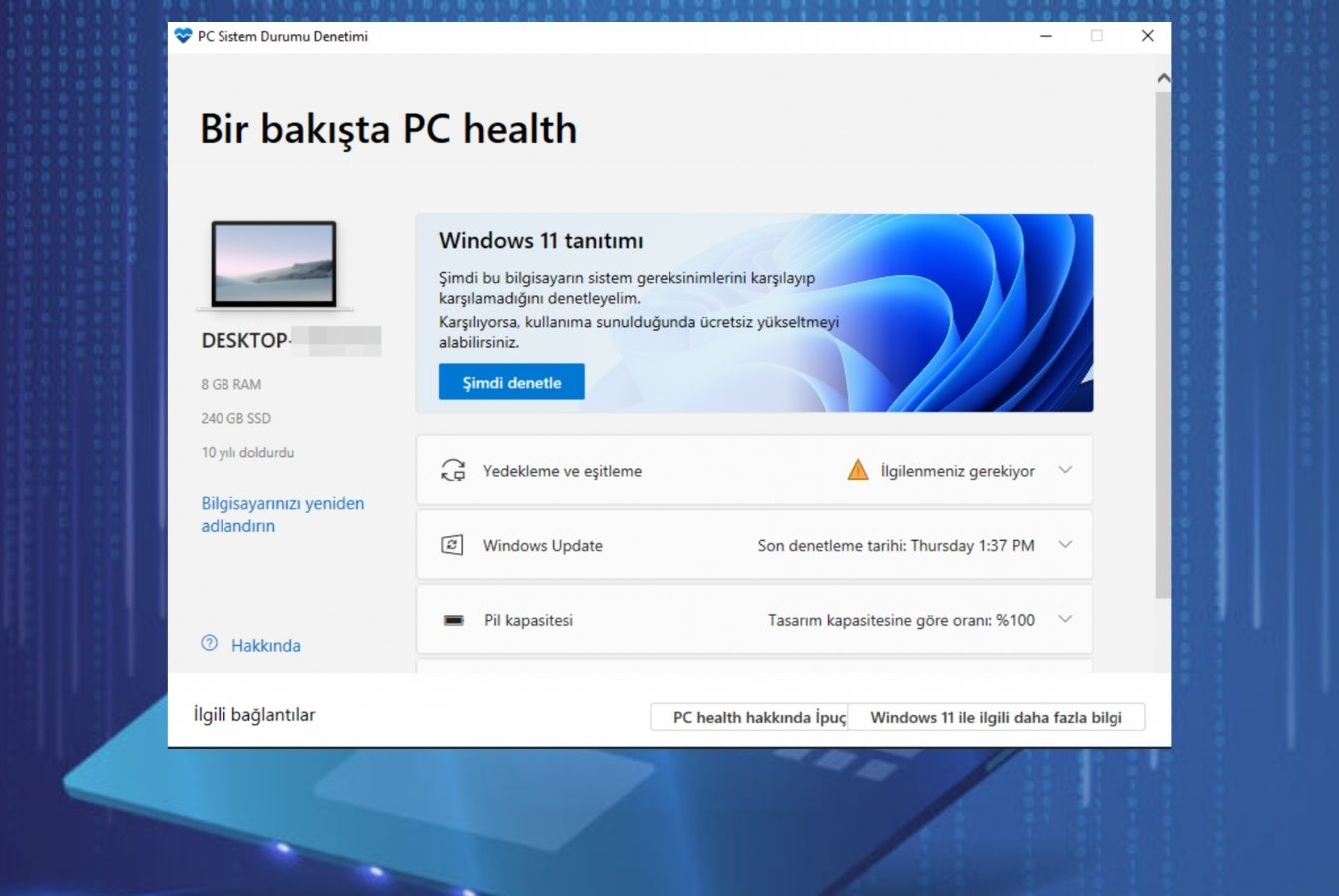The height and width of the screenshot is (896, 1339).
Task: Minimize the PC Sistem Durumu Denetimi window
Action: click(x=1046, y=36)
